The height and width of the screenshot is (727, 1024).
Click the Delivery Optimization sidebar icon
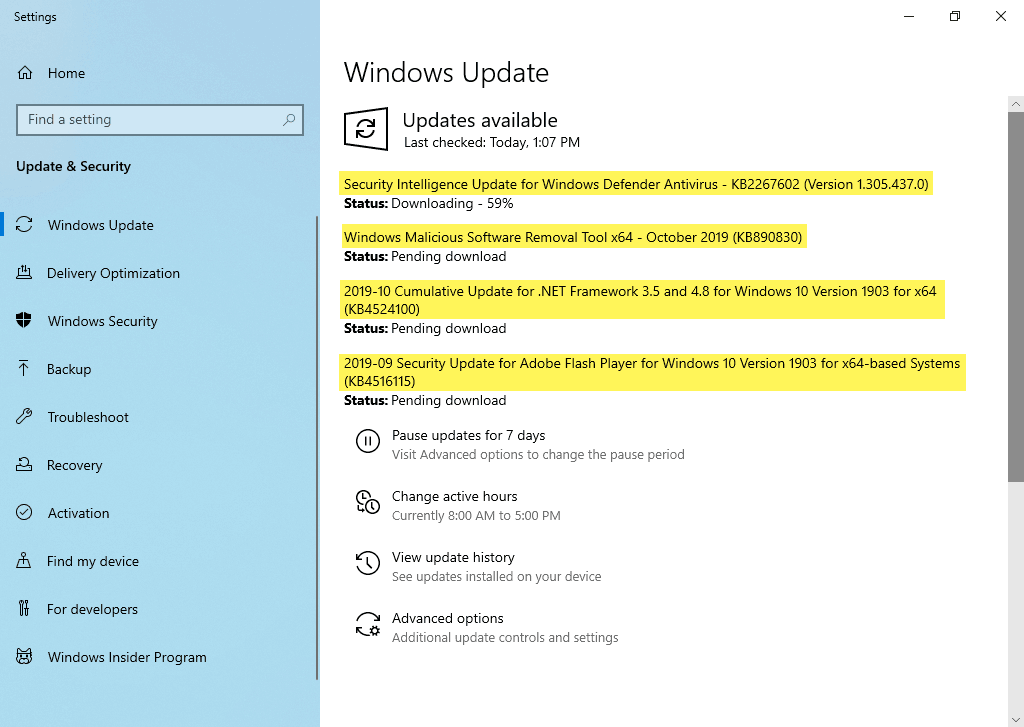[x=24, y=273]
